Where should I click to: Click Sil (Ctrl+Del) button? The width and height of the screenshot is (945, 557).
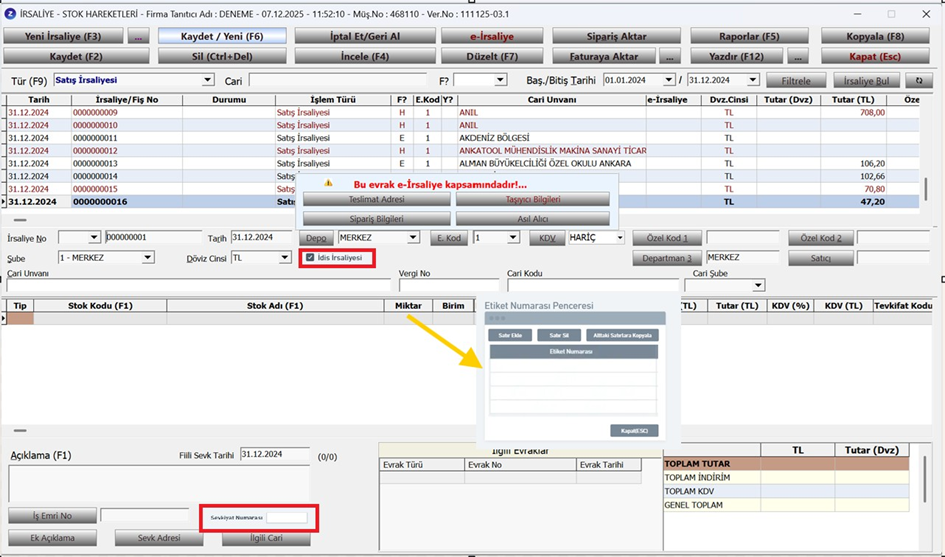click(222, 57)
